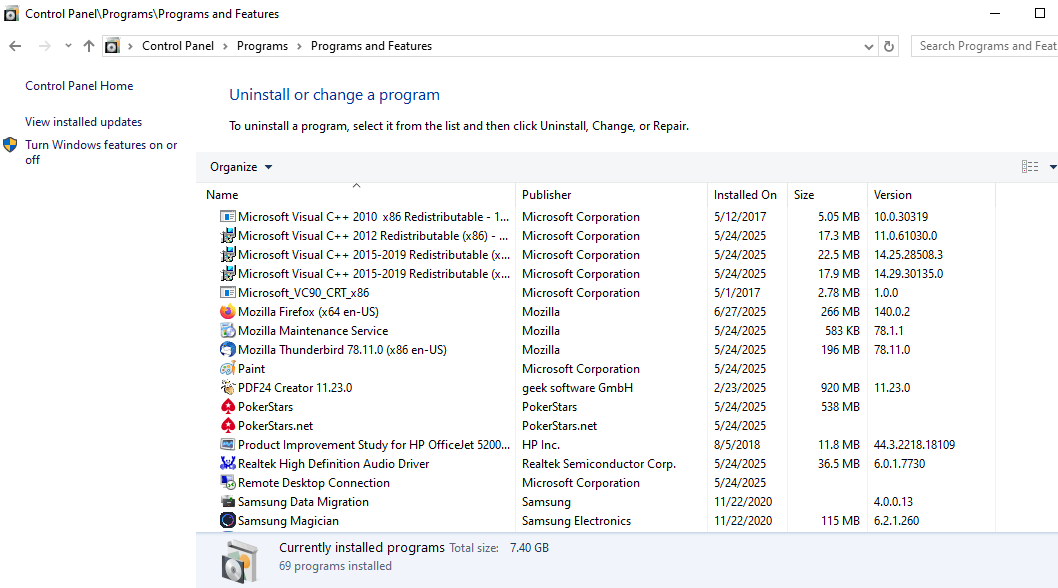
Task: Click the window title bar Control Panel icon
Action: pos(11,14)
